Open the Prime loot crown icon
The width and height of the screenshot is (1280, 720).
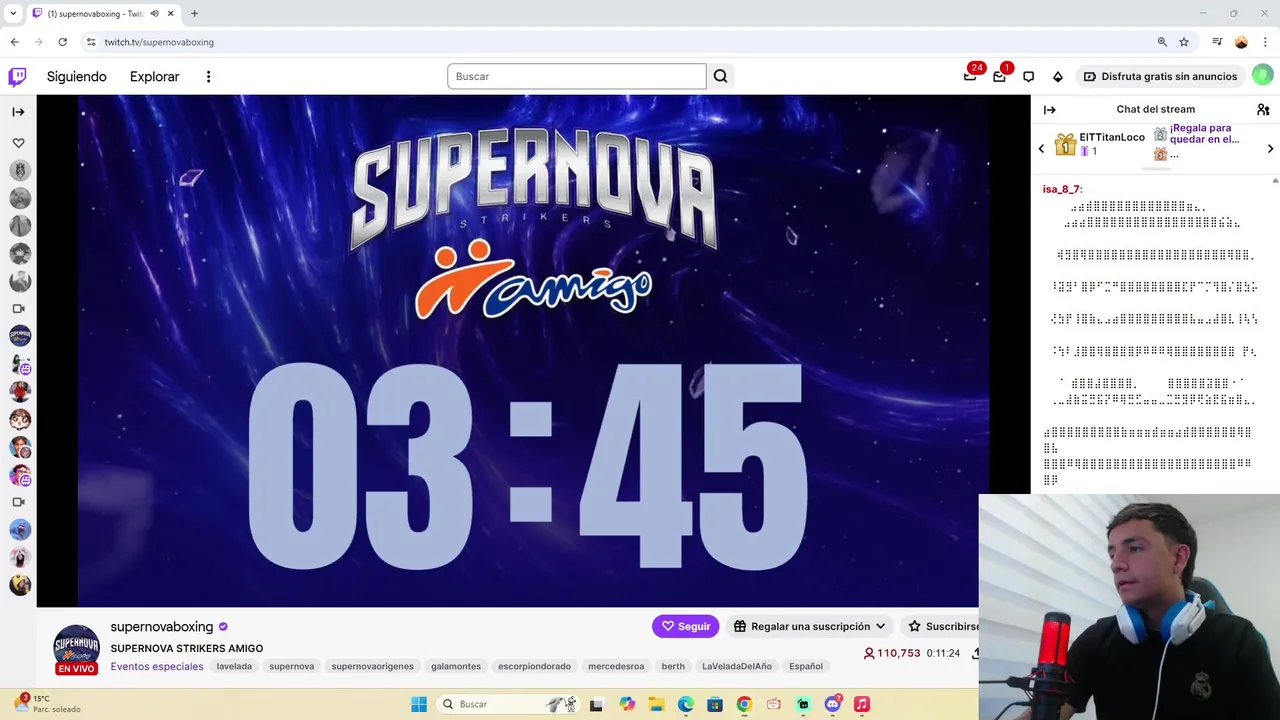970,76
